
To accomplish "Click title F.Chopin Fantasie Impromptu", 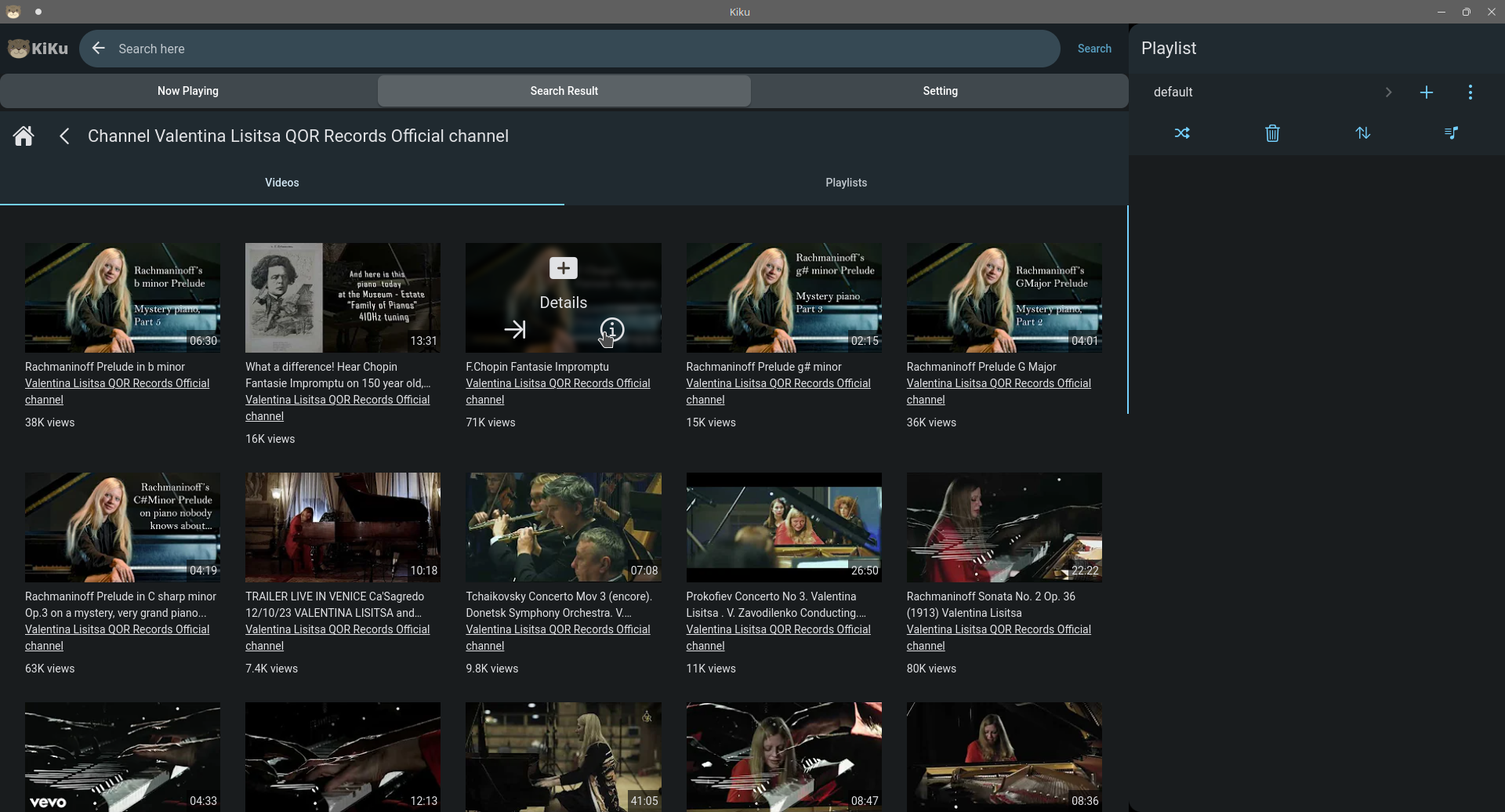I will coord(537,367).
